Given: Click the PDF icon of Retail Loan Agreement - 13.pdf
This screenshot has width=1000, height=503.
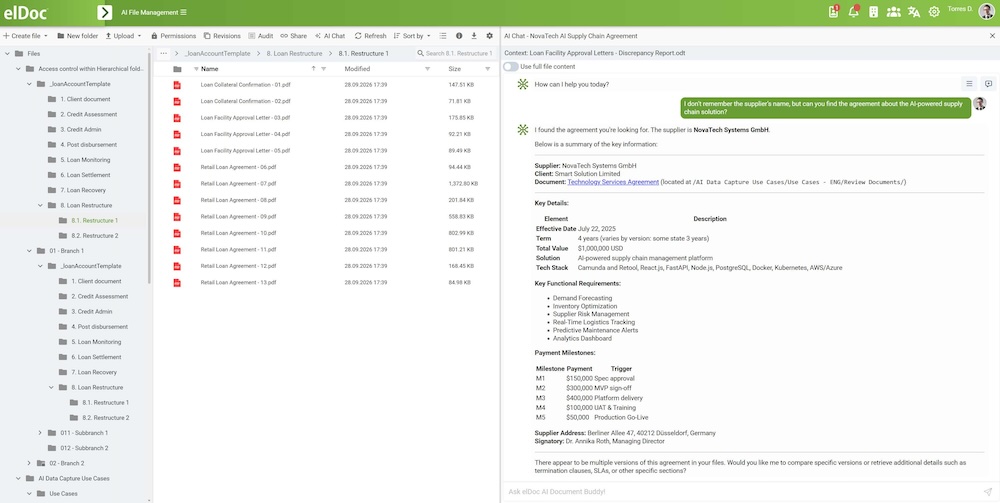Looking at the screenshot, I should 177,282.
